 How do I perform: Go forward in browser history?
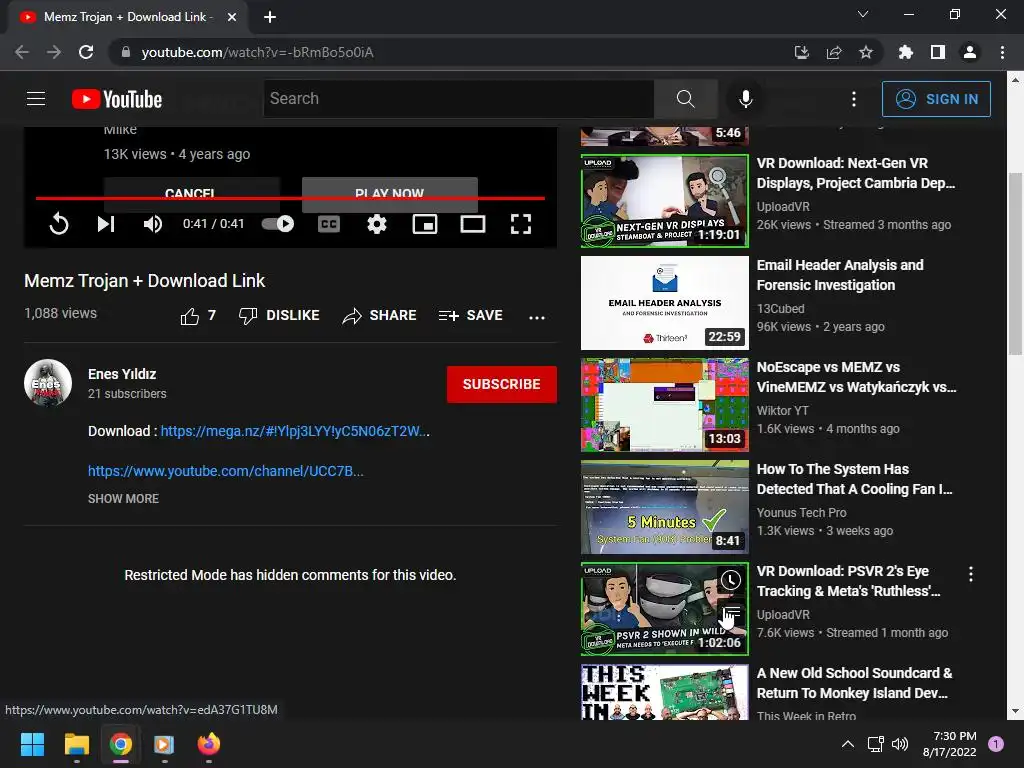click(x=54, y=52)
